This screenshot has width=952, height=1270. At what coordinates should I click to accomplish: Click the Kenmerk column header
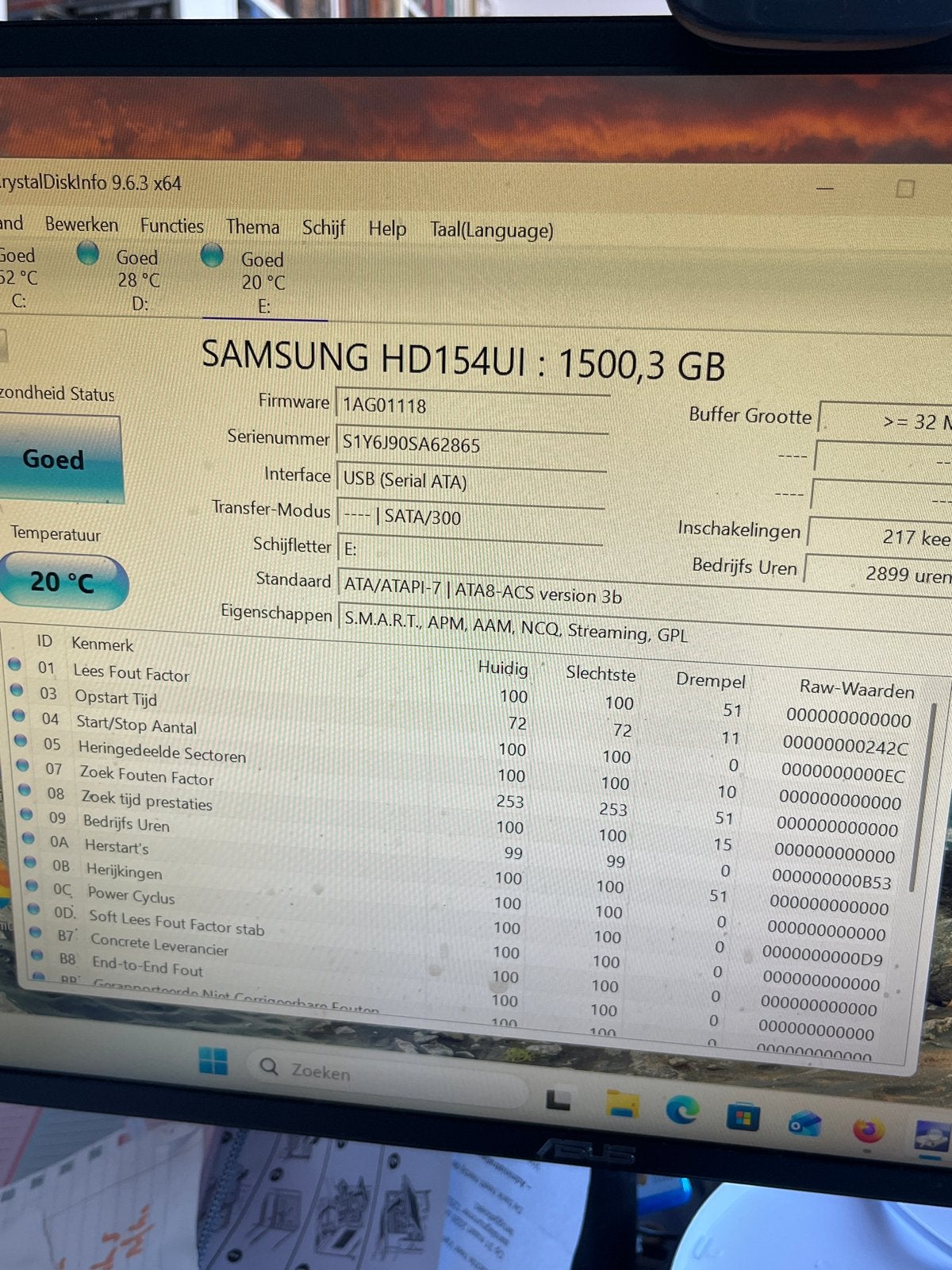click(102, 644)
